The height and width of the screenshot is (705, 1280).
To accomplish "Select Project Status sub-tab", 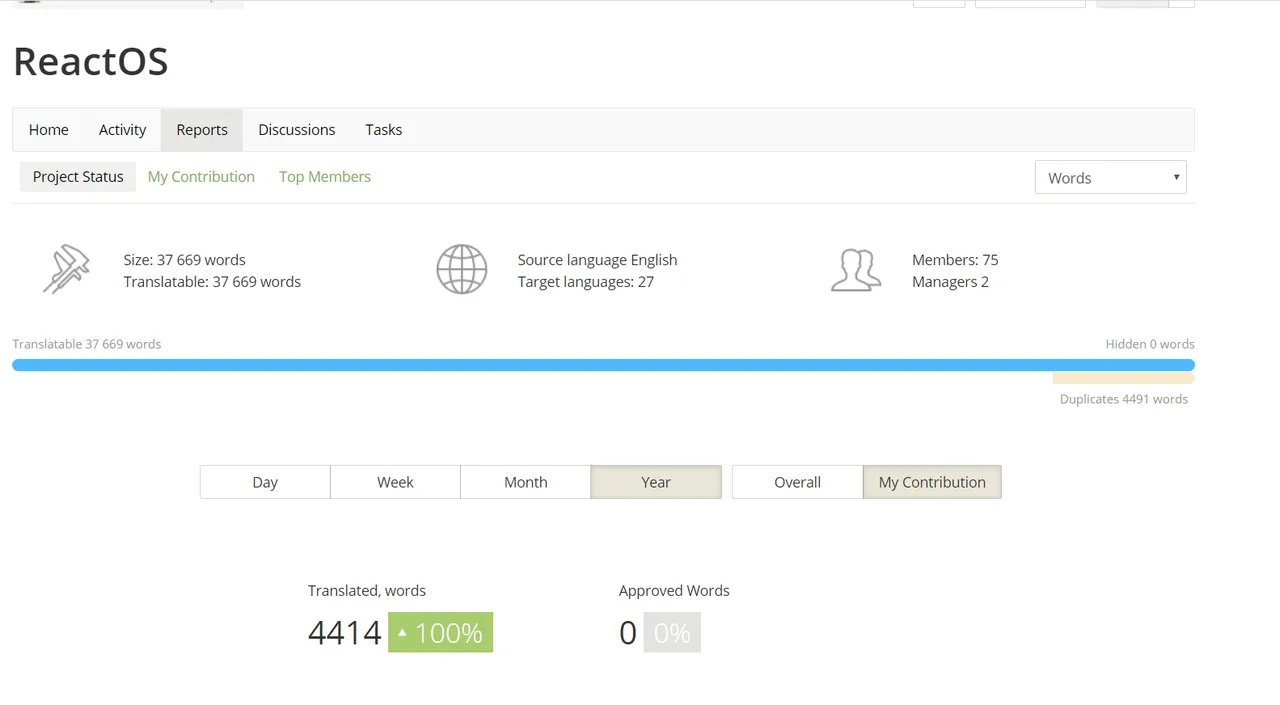I will (78, 177).
